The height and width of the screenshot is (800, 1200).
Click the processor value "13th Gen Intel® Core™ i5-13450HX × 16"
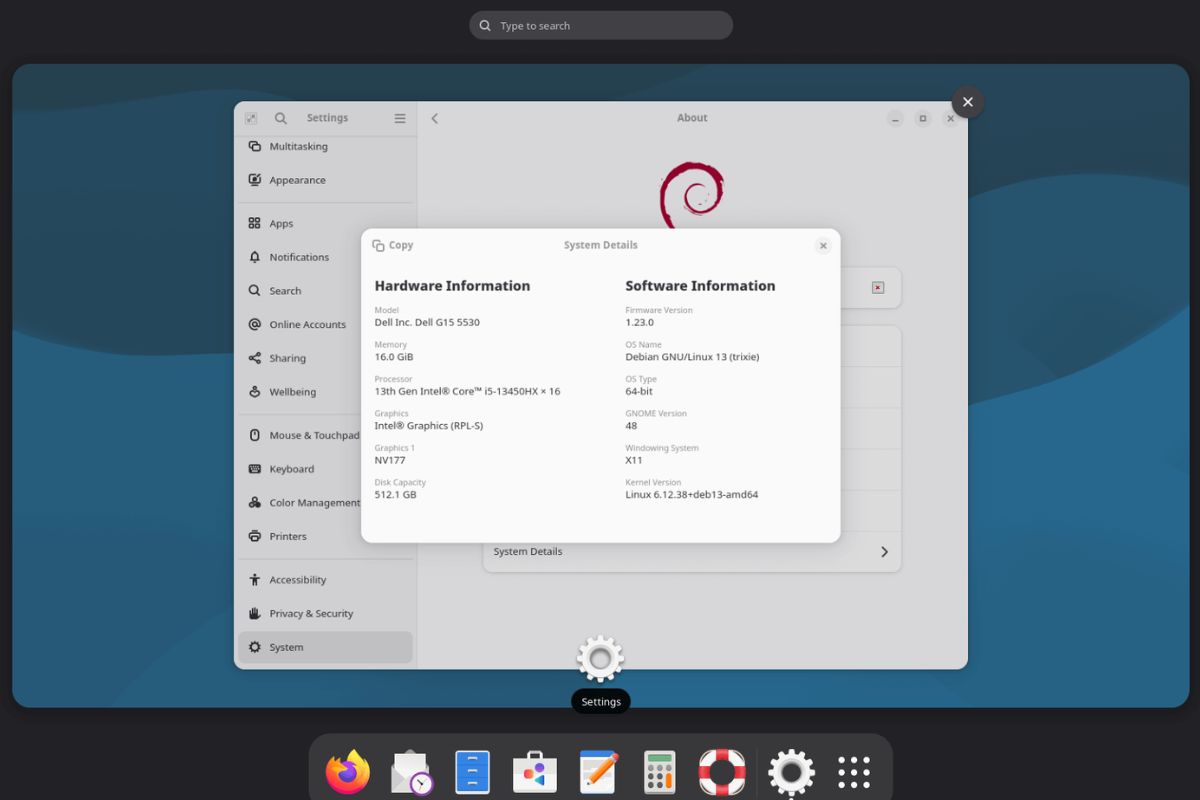click(467, 392)
